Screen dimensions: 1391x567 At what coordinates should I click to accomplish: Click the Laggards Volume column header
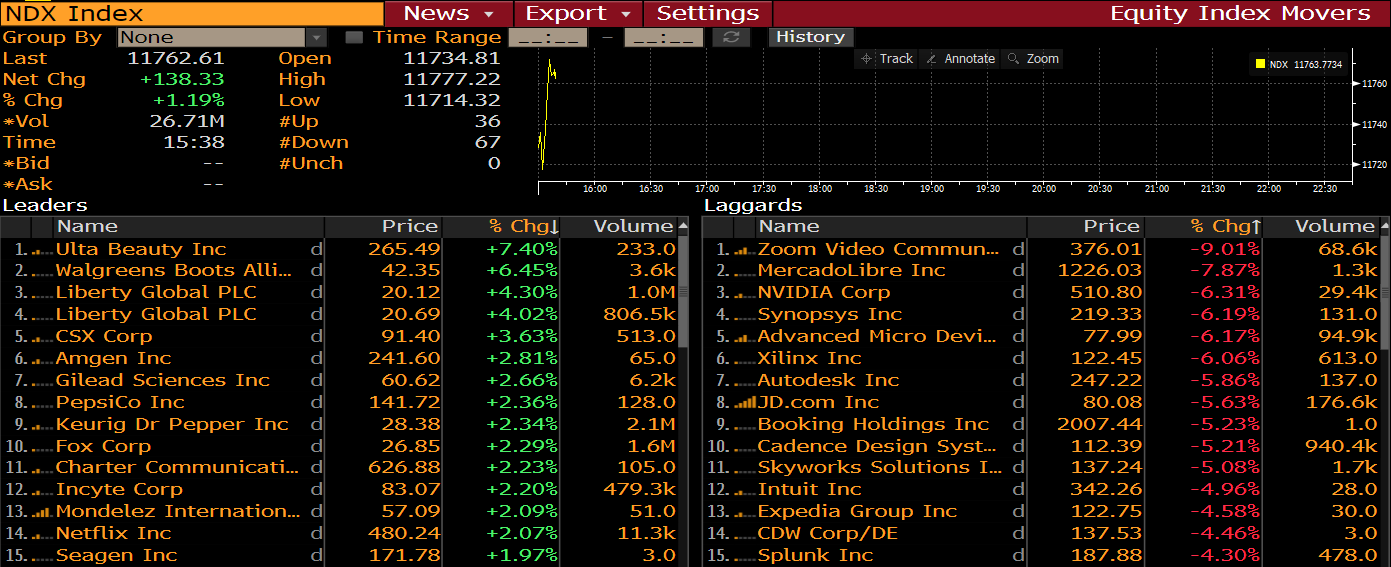click(x=1321, y=227)
